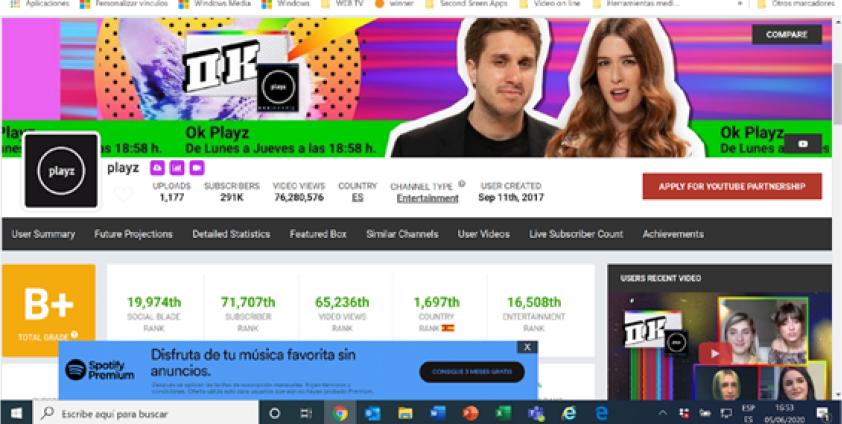
Task: Open PowerPoint from the Windows taskbar
Action: [470, 412]
